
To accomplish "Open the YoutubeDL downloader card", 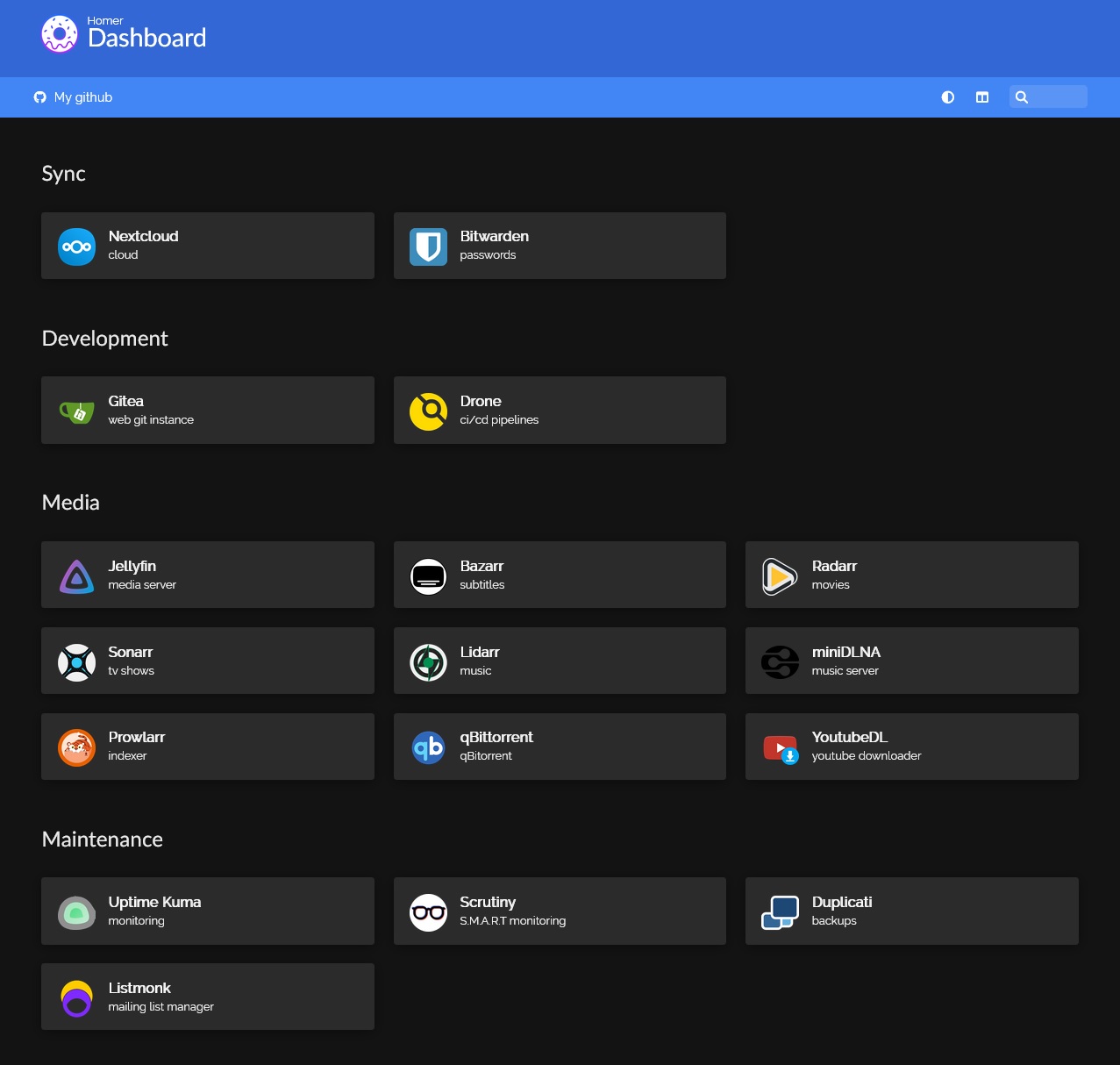I will [x=911, y=747].
